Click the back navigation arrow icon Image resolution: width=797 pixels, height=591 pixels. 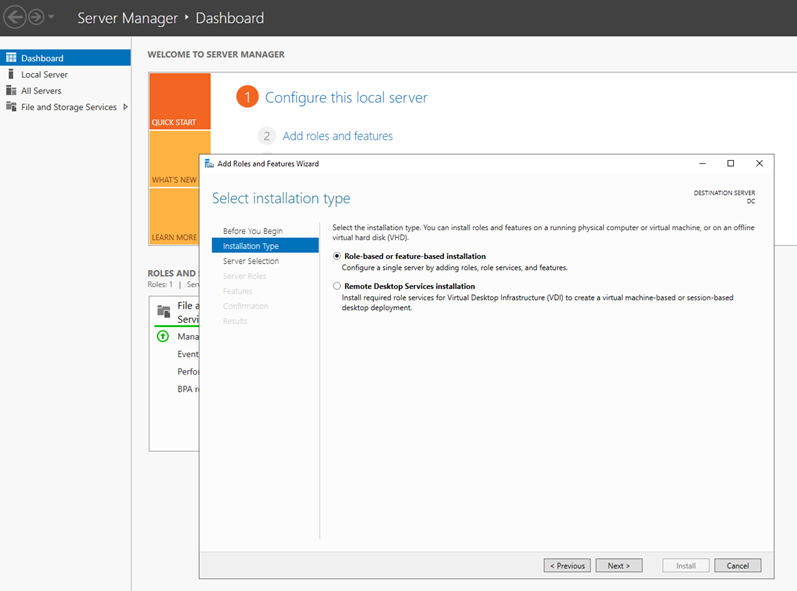point(15,18)
